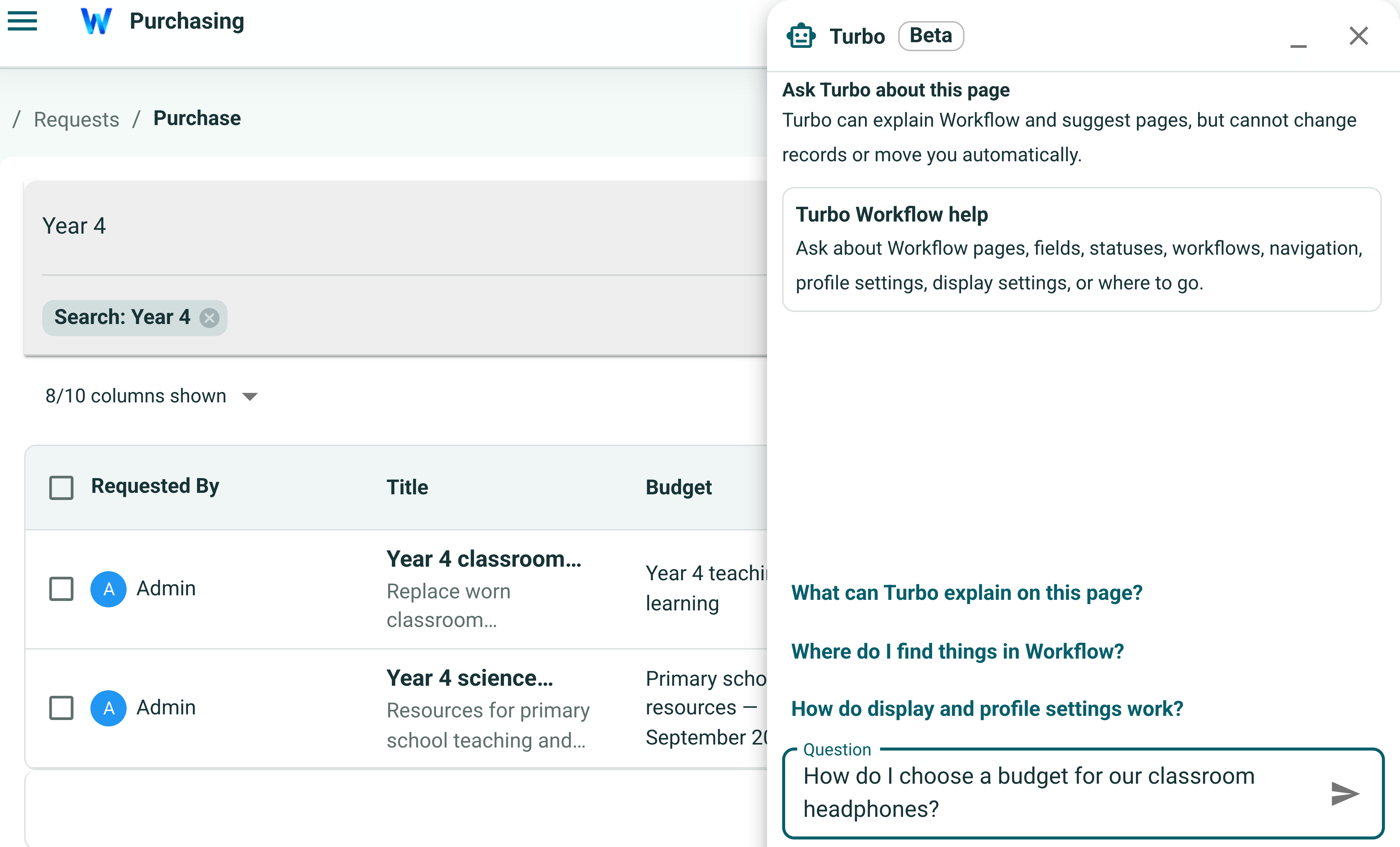
Task: Click Admin avatar in science row
Action: 109,708
